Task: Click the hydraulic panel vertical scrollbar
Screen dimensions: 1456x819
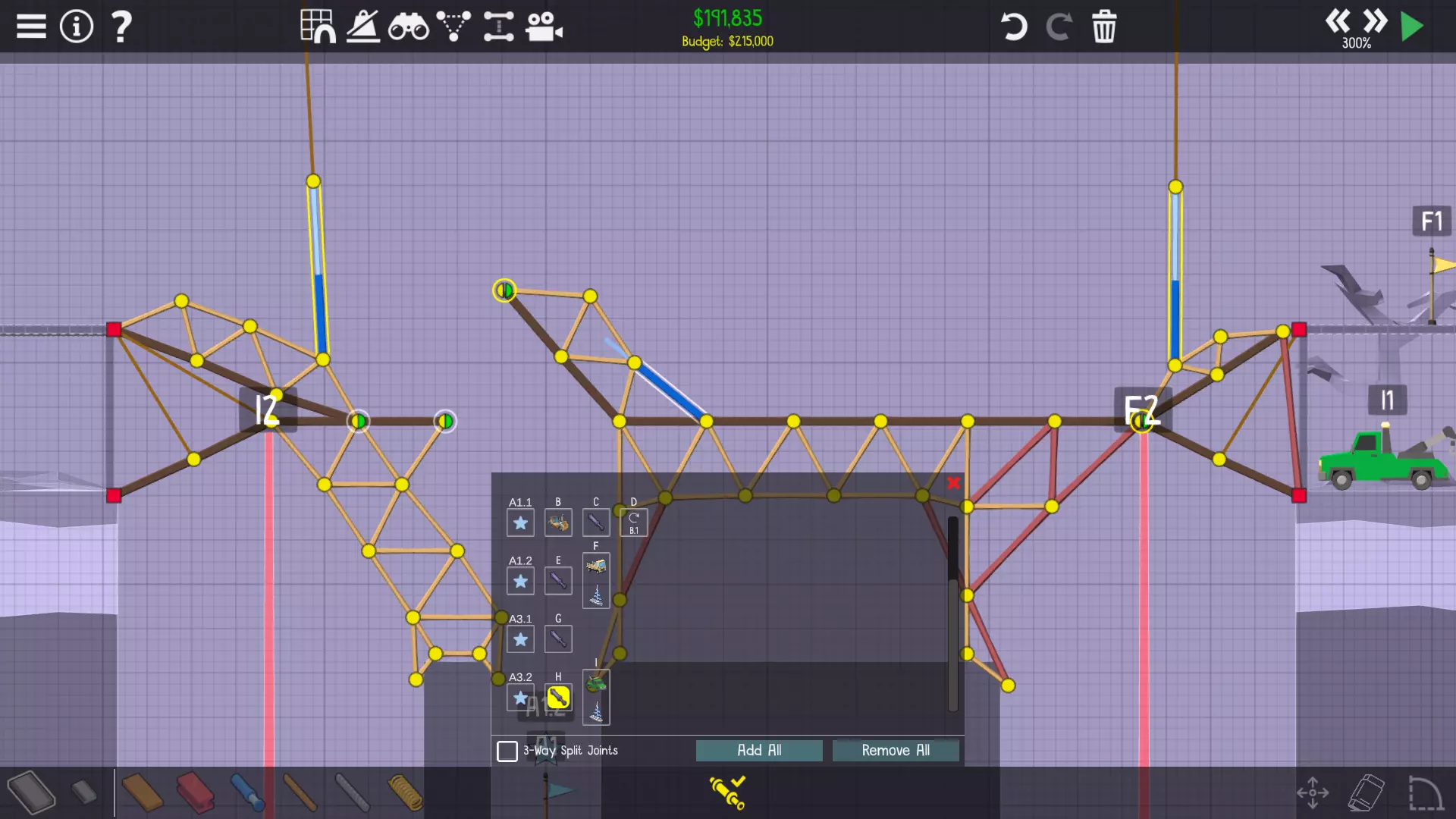Action: coord(952,614)
